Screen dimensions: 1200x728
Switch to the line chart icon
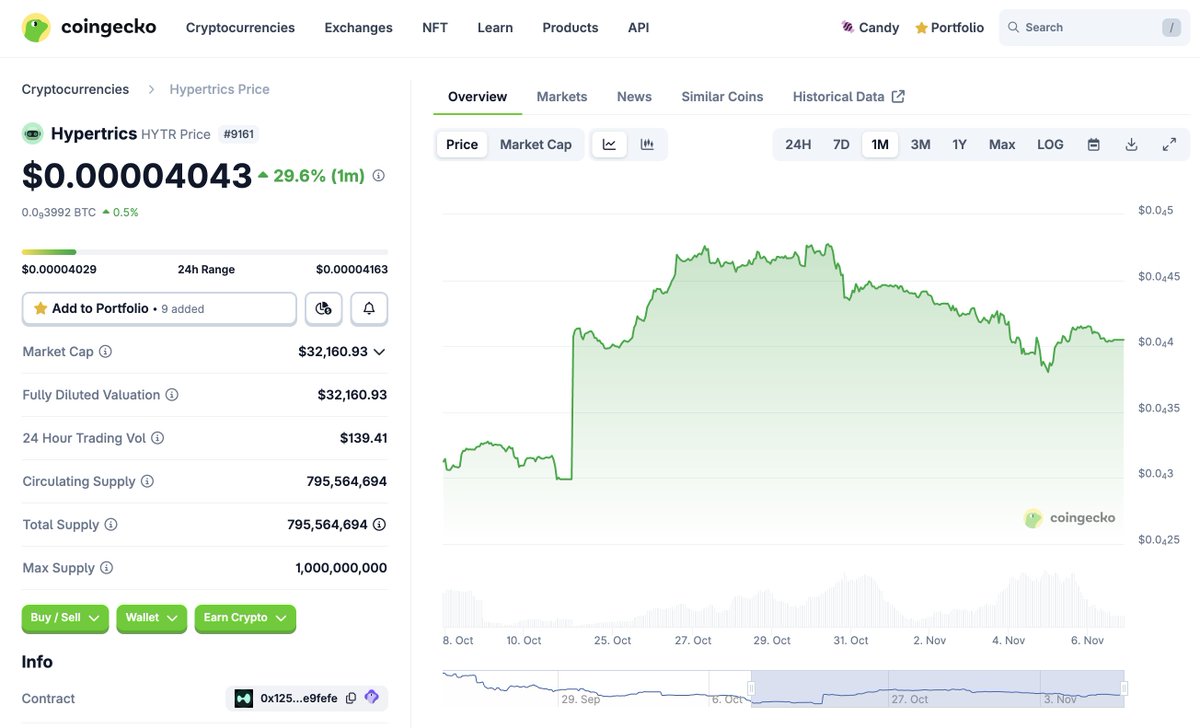tap(609, 145)
